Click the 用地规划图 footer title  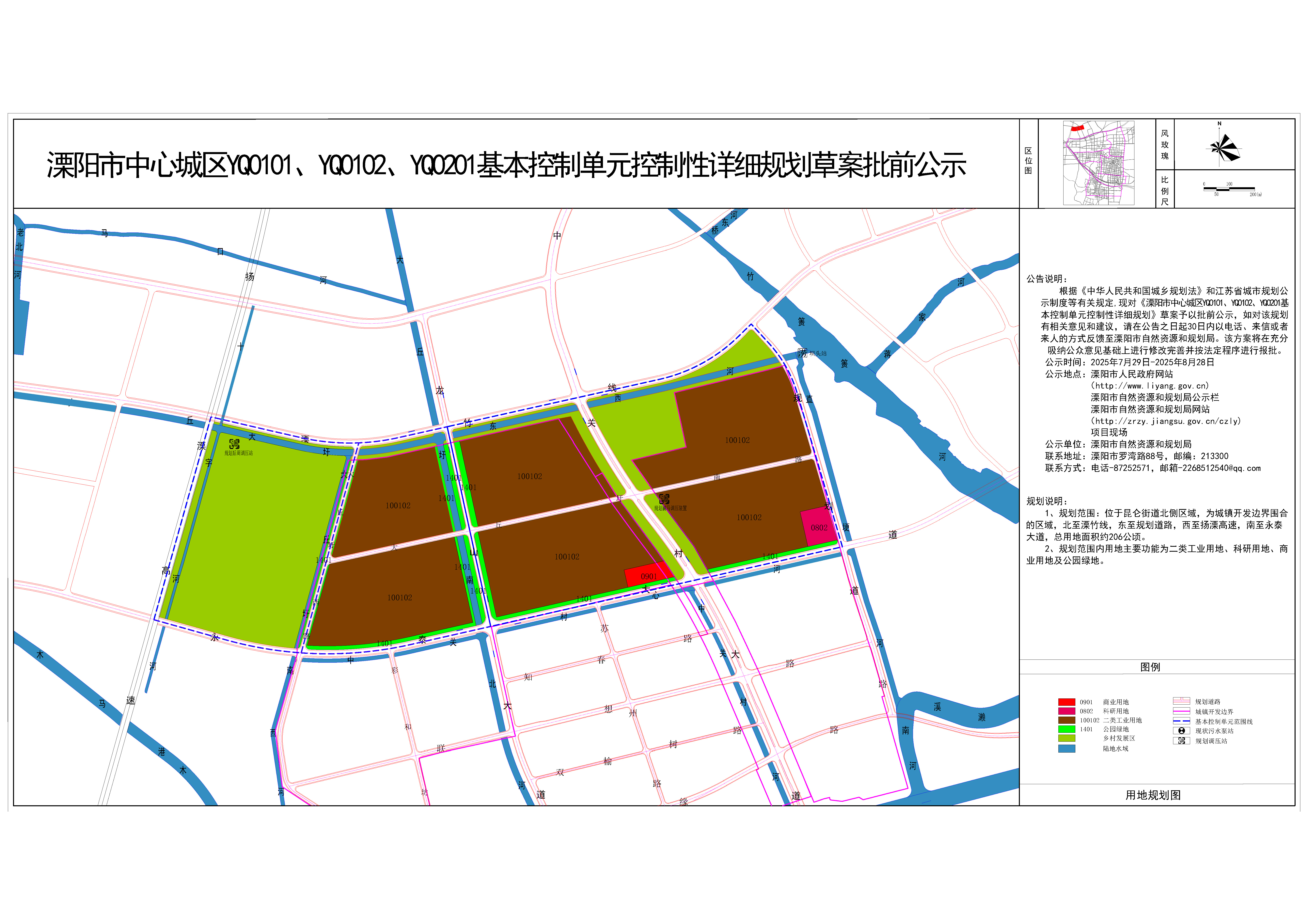tap(1153, 795)
